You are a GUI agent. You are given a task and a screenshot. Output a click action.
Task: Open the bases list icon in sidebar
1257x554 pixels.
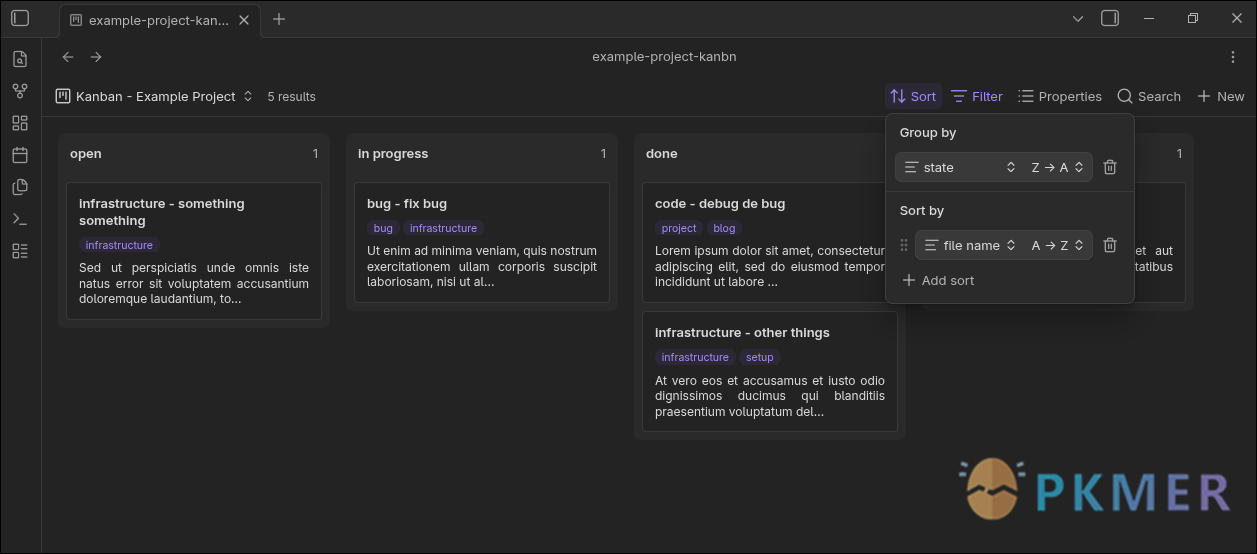pos(20,251)
